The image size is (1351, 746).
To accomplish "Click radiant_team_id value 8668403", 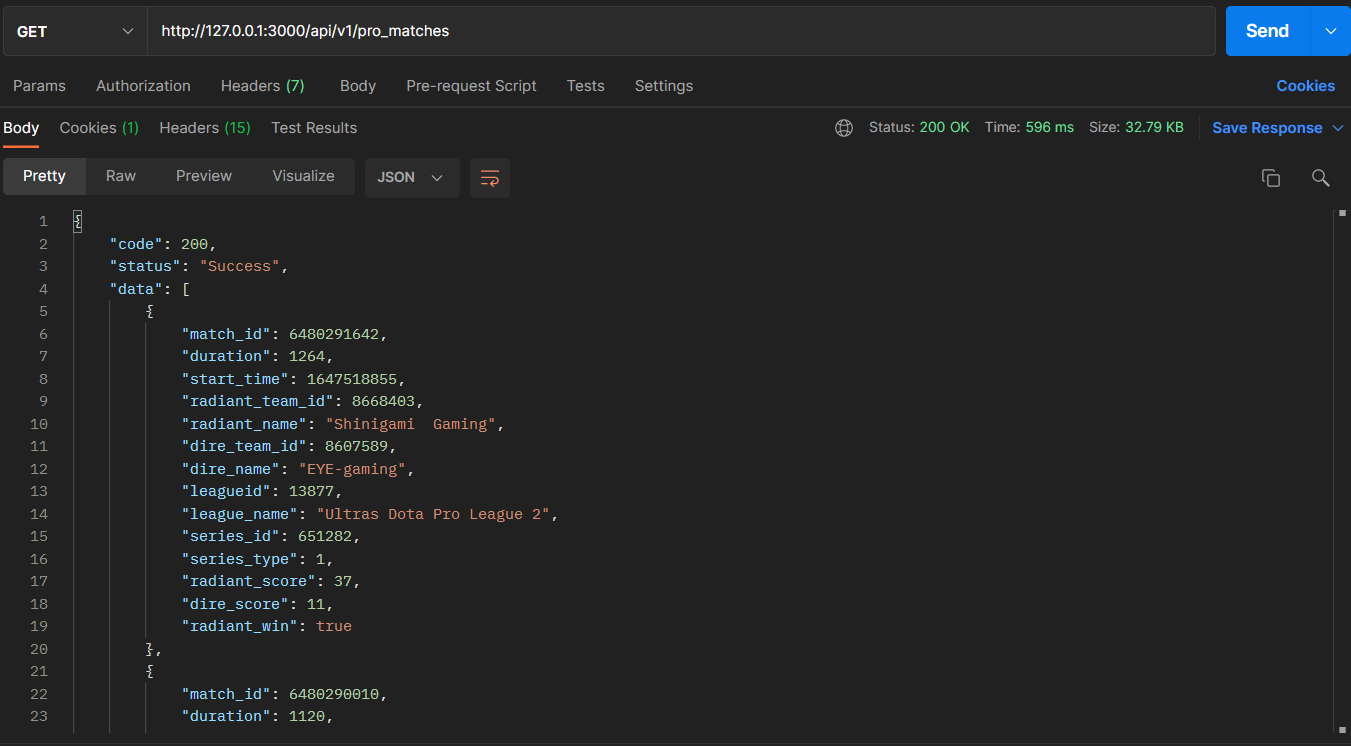I will [x=383, y=401].
